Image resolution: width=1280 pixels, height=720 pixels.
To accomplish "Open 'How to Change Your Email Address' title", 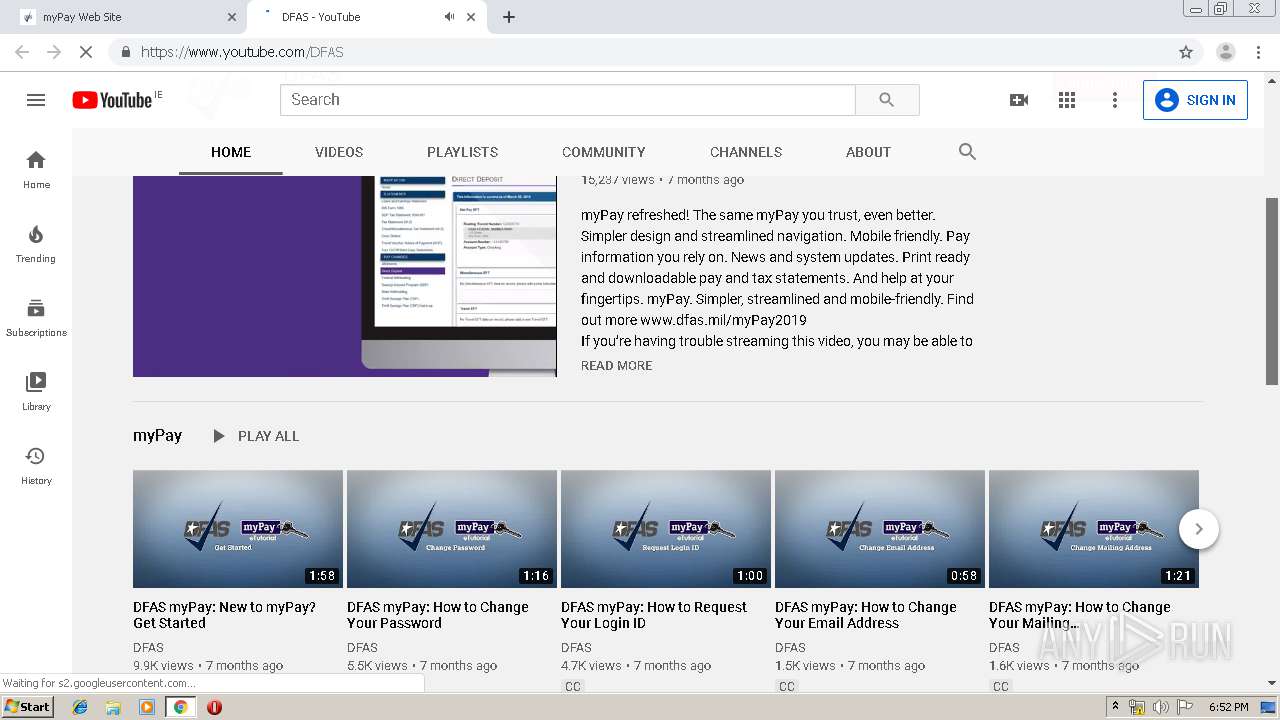I will point(866,615).
